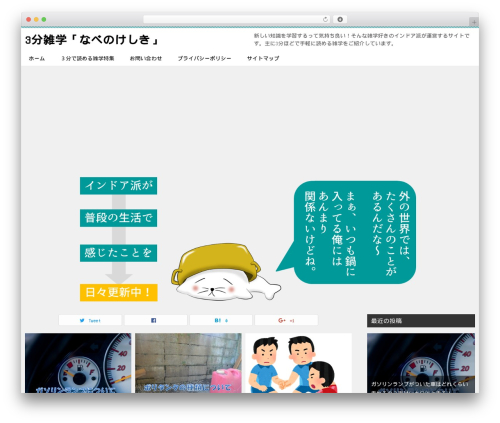Click the green maximize window dot
This screenshot has height=423, width=500.
point(44,20)
